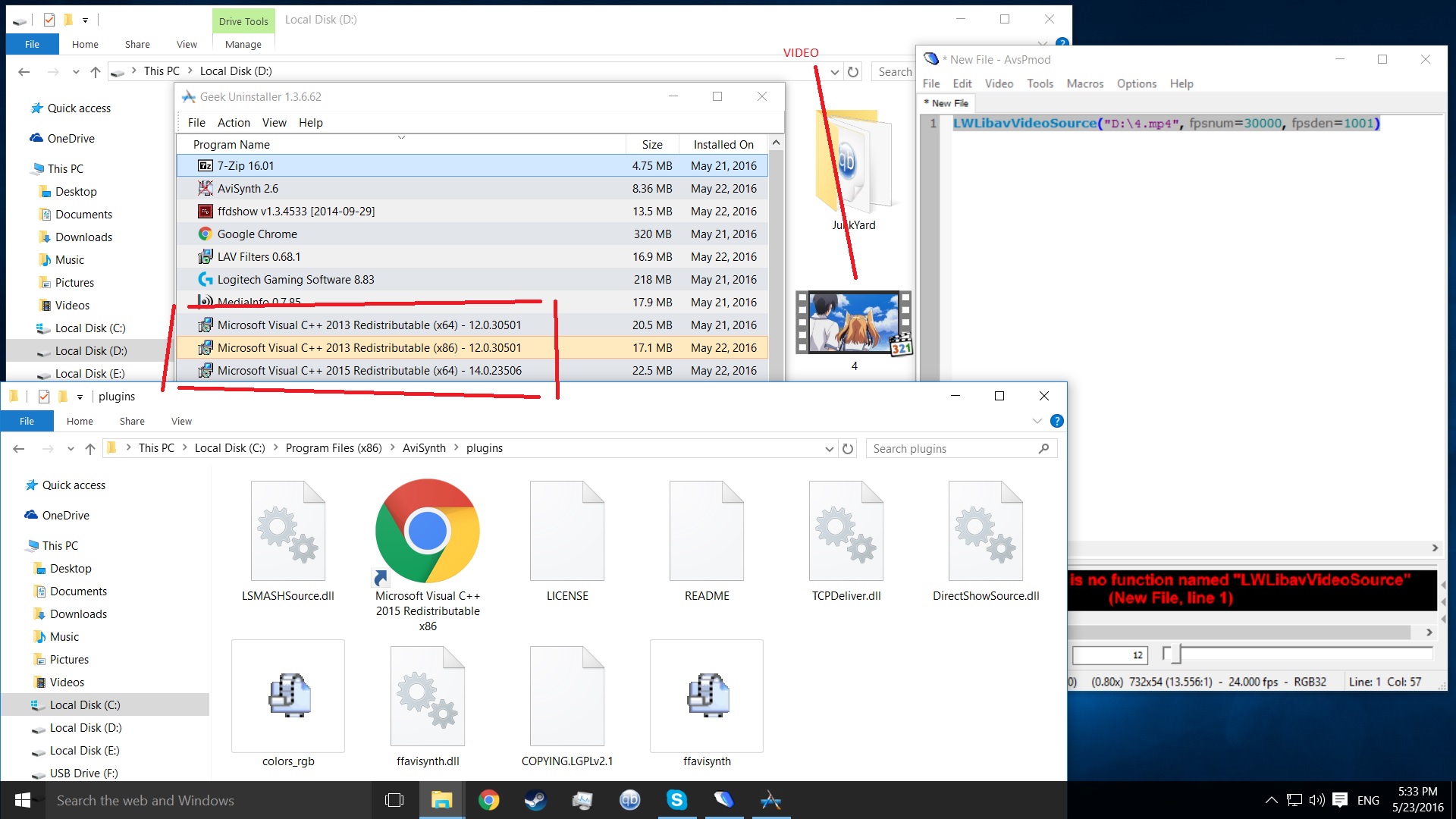Select ffdshow v1.3.4533 row icon
The width and height of the screenshot is (1456, 819).
coord(205,211)
